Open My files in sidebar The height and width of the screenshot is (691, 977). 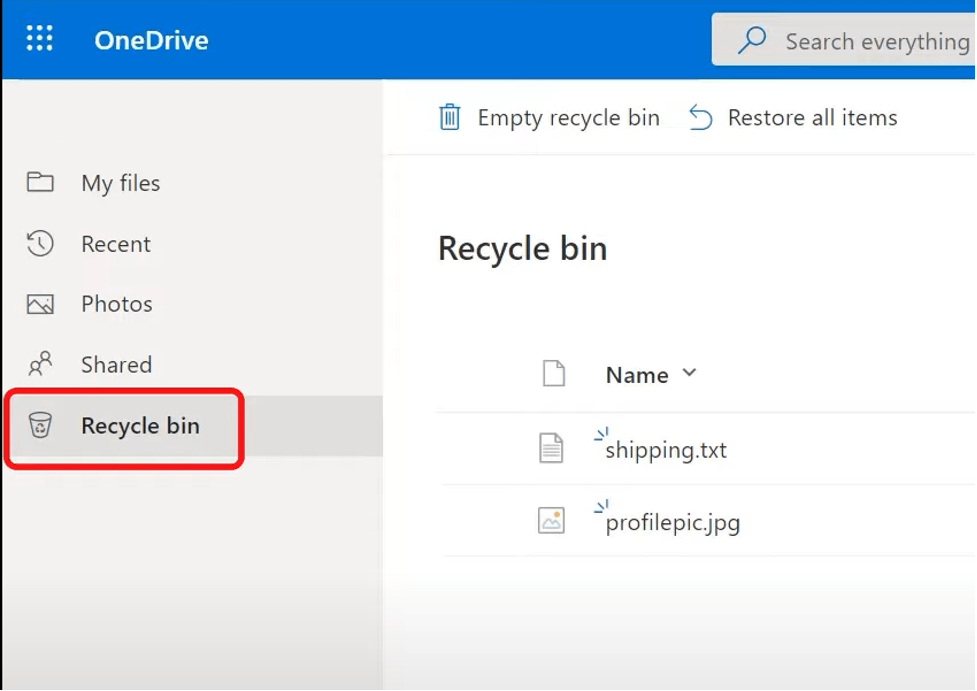pos(120,183)
